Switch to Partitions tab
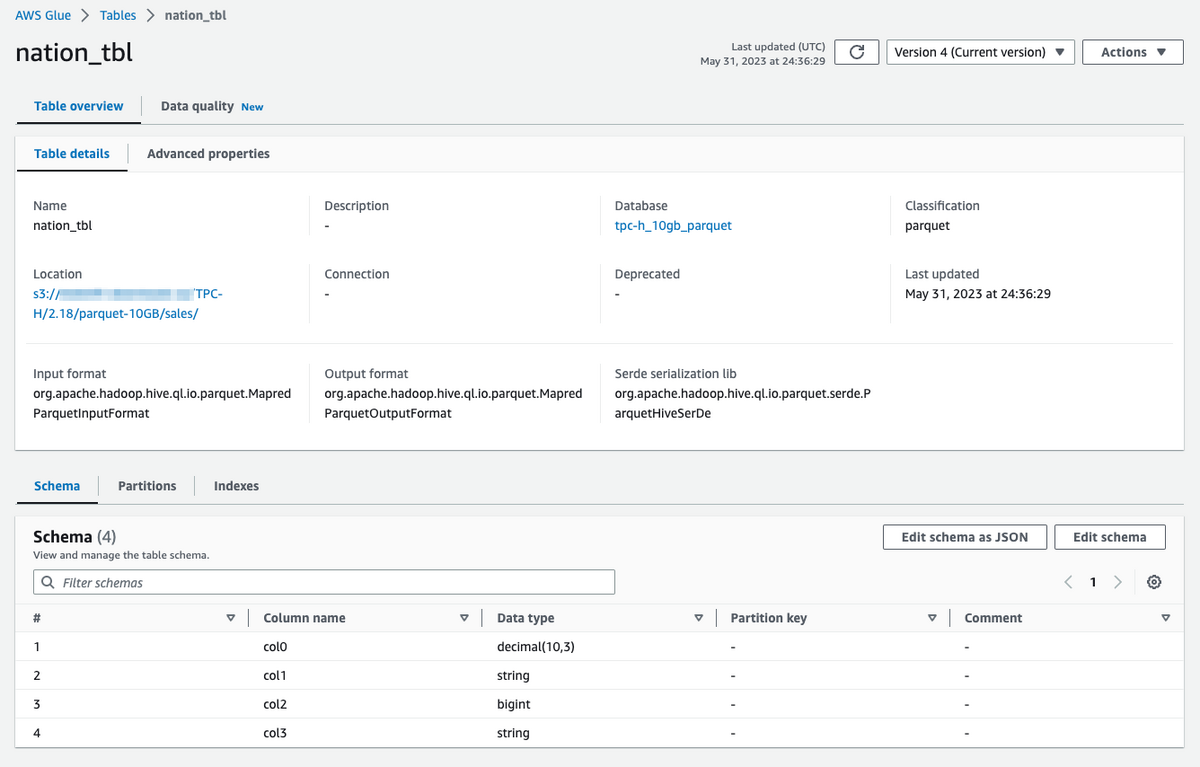 click(x=147, y=486)
